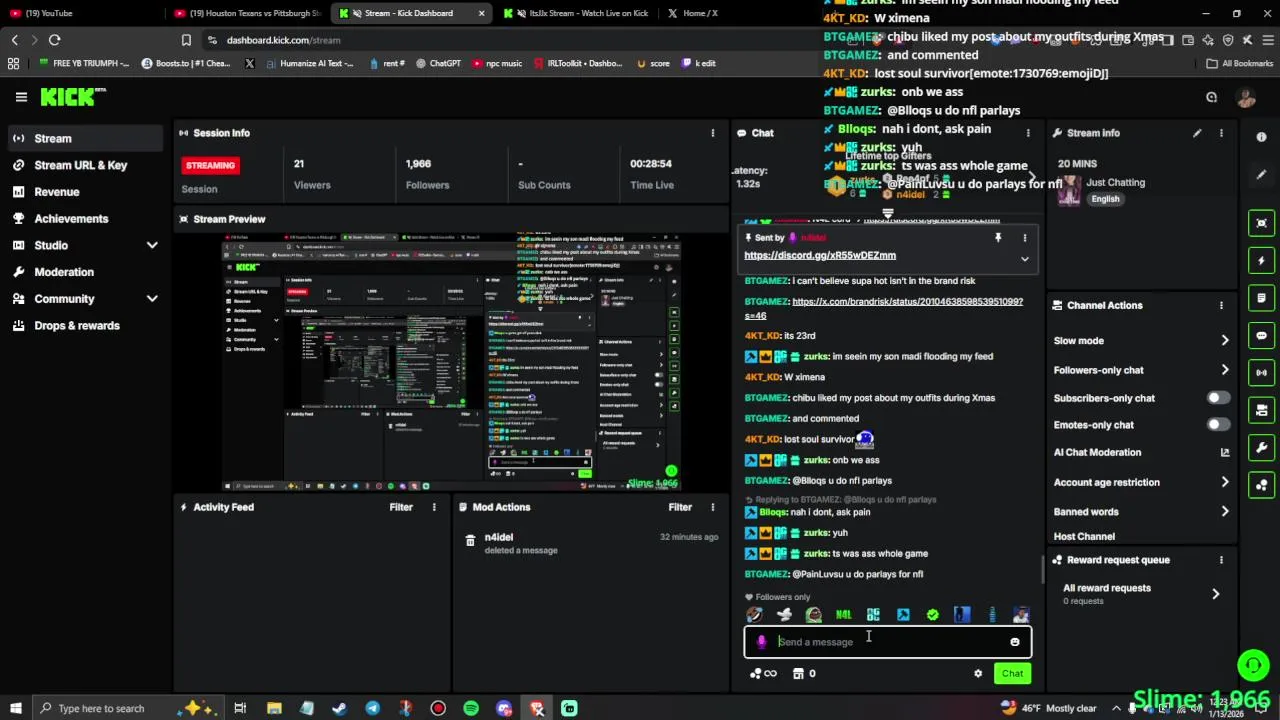The width and height of the screenshot is (1280, 720).
Task: Open the x.com brandrisk link in chat
Action: tap(884, 308)
